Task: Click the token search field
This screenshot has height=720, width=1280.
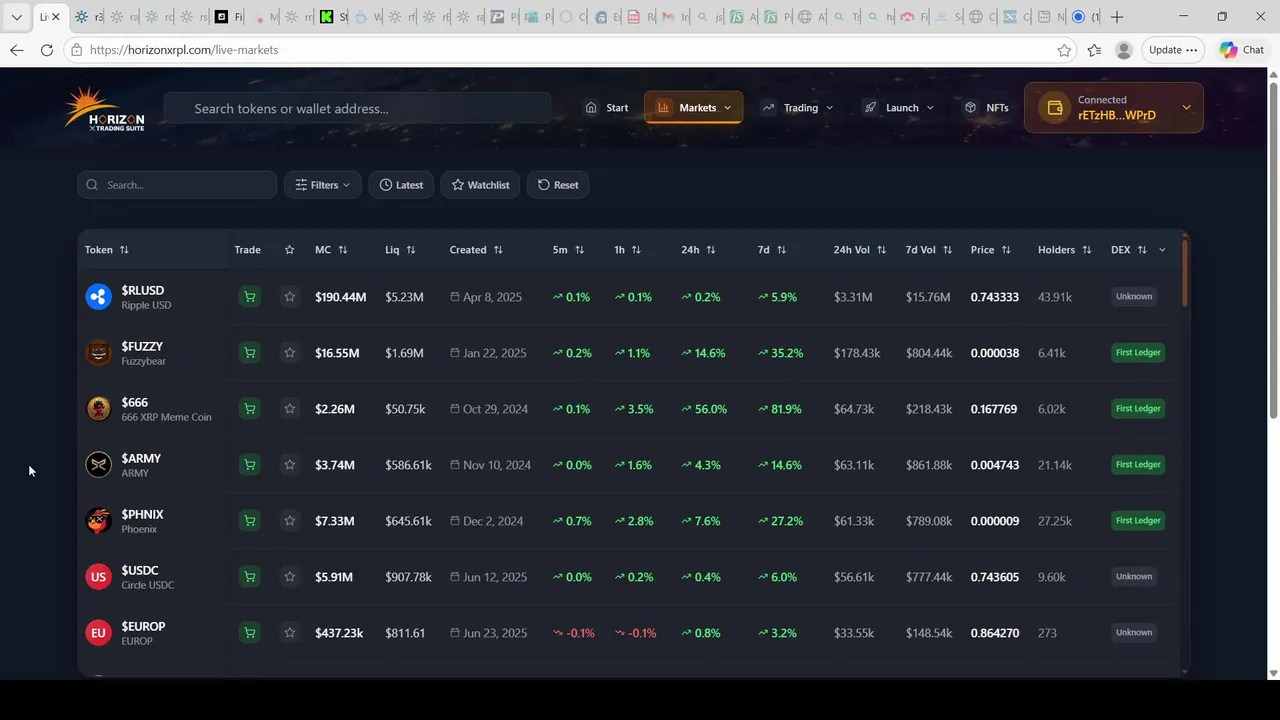Action: tap(177, 185)
